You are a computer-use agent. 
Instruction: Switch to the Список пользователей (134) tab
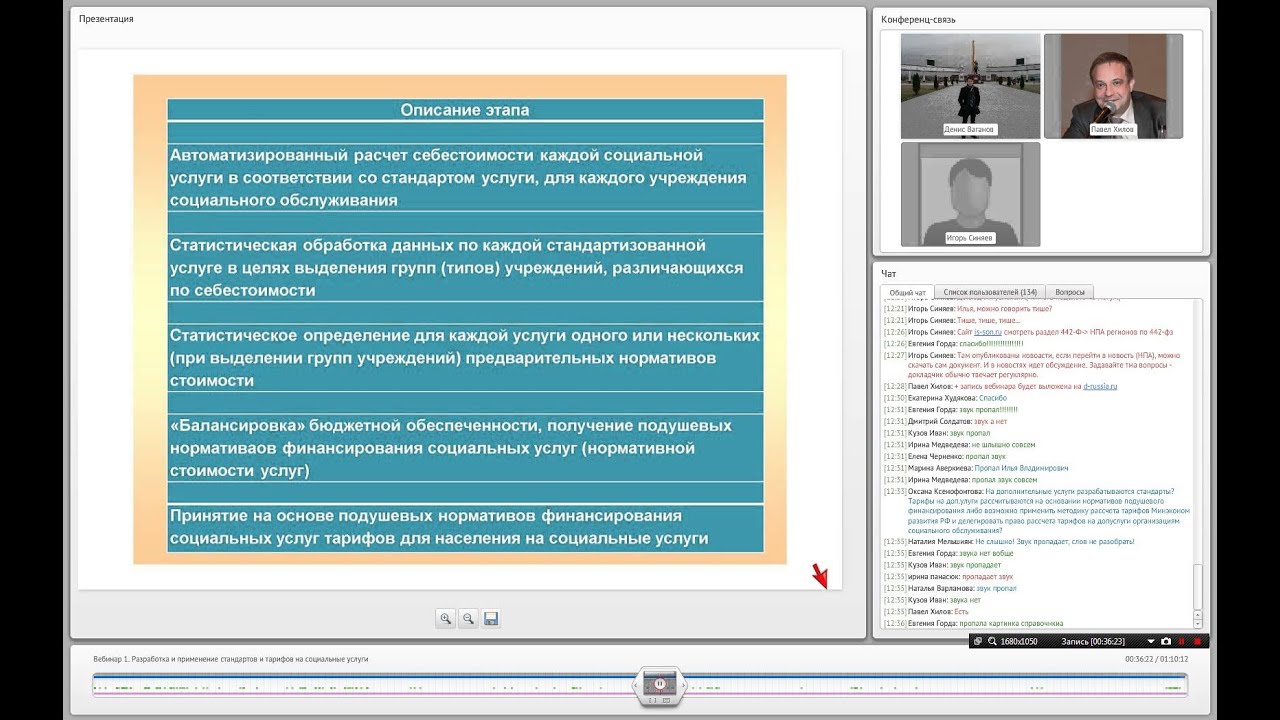(x=990, y=292)
